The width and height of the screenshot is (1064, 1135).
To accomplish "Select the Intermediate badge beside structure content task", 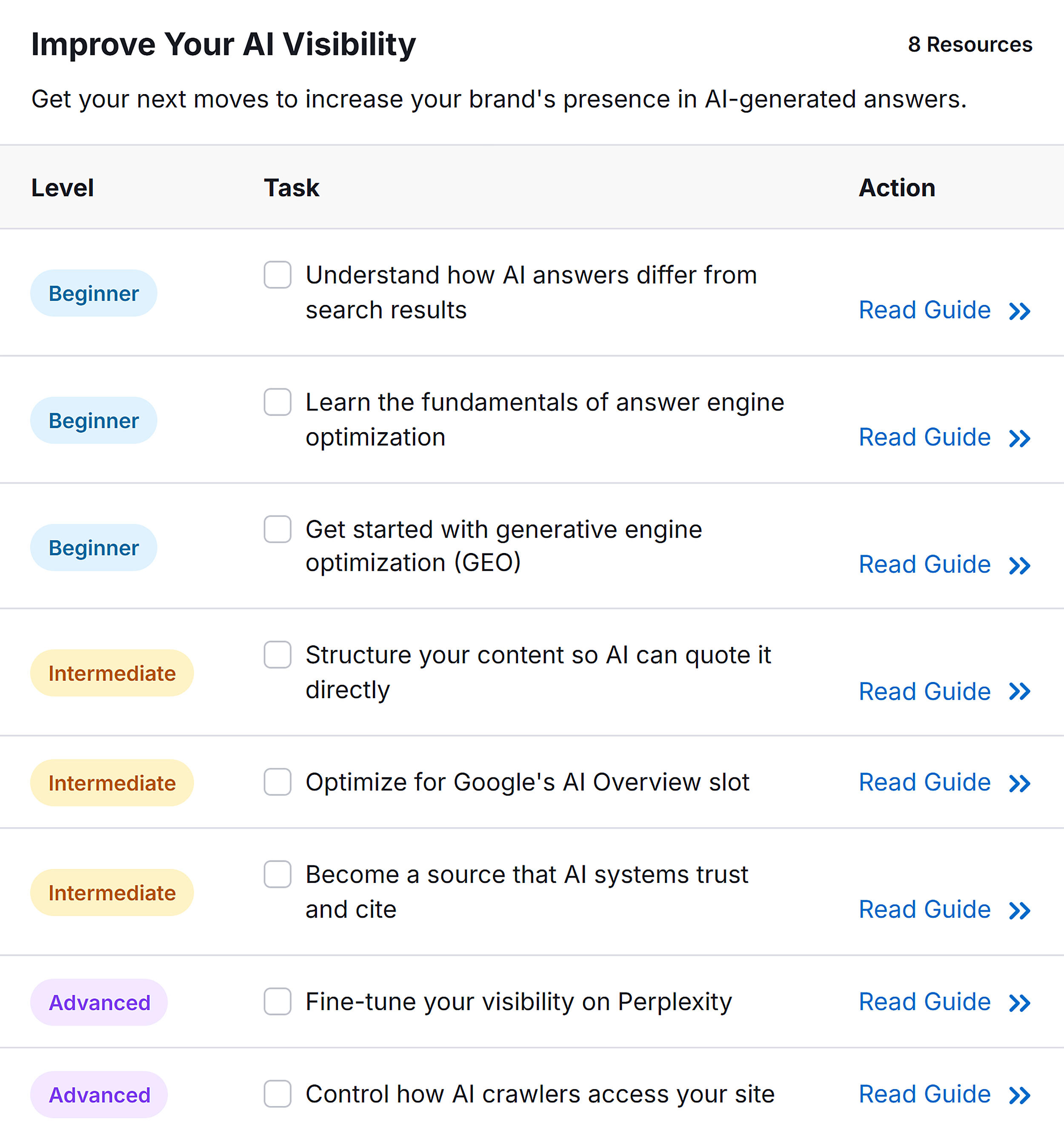I will 112,673.
